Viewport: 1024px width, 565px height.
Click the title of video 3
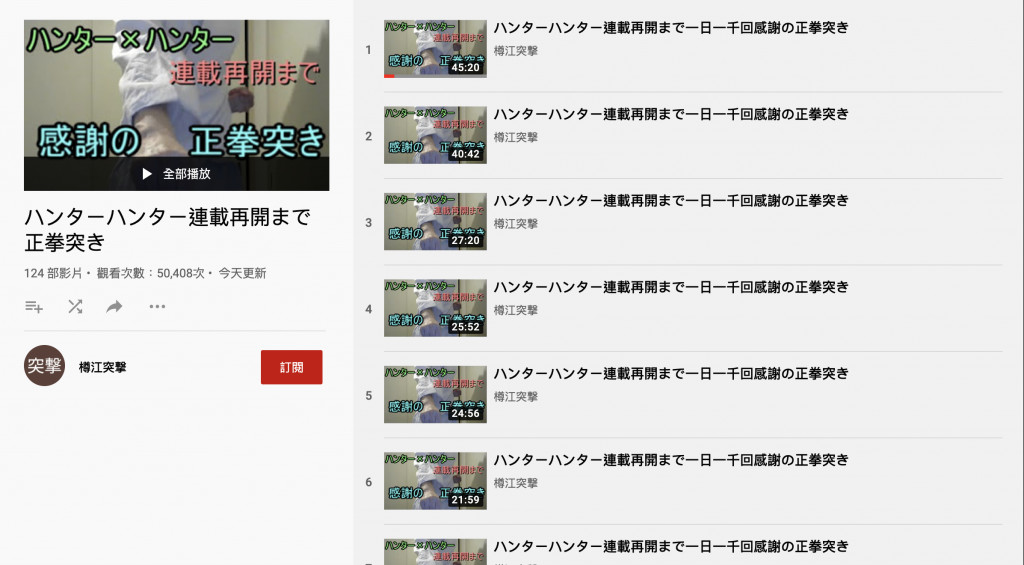coord(671,201)
